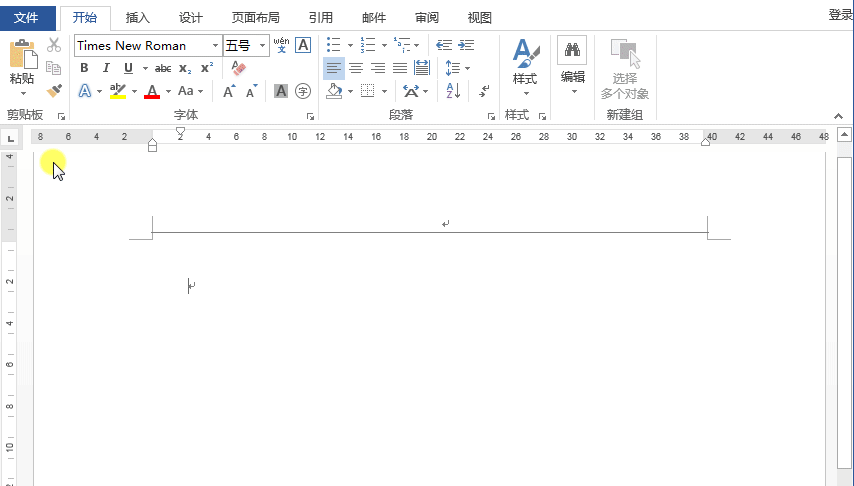Viewport: 854px width, 486px height.
Task: Click the vertical scrollbar up arrow
Action: [x=844, y=134]
